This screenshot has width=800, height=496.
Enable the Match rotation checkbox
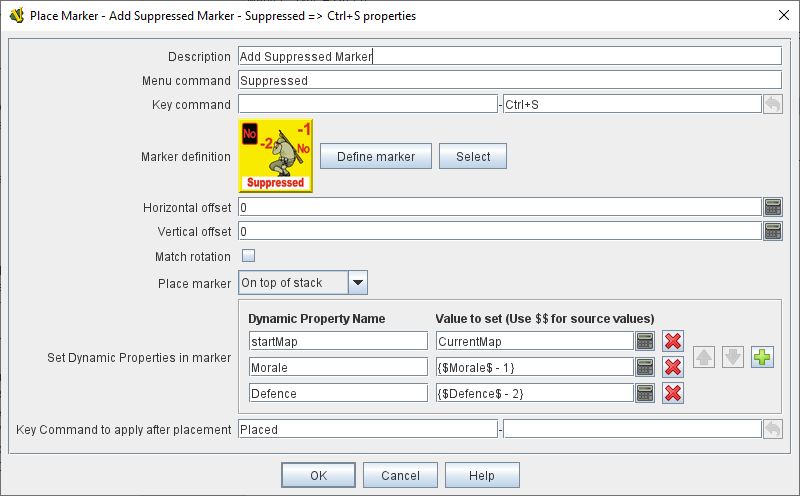pyautogui.click(x=248, y=256)
